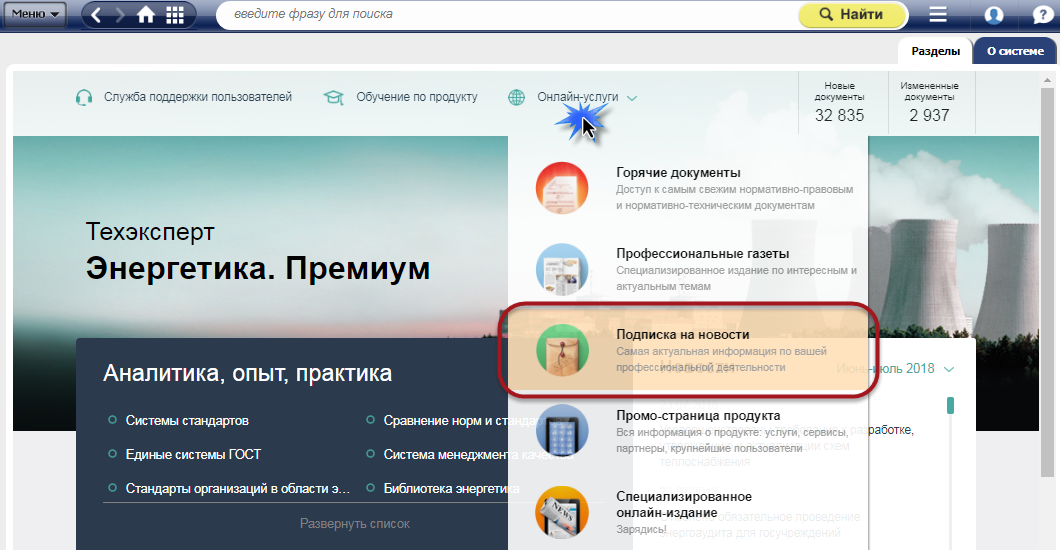Open the Меню dropdown button
The height and width of the screenshot is (550, 1060).
[x=37, y=15]
